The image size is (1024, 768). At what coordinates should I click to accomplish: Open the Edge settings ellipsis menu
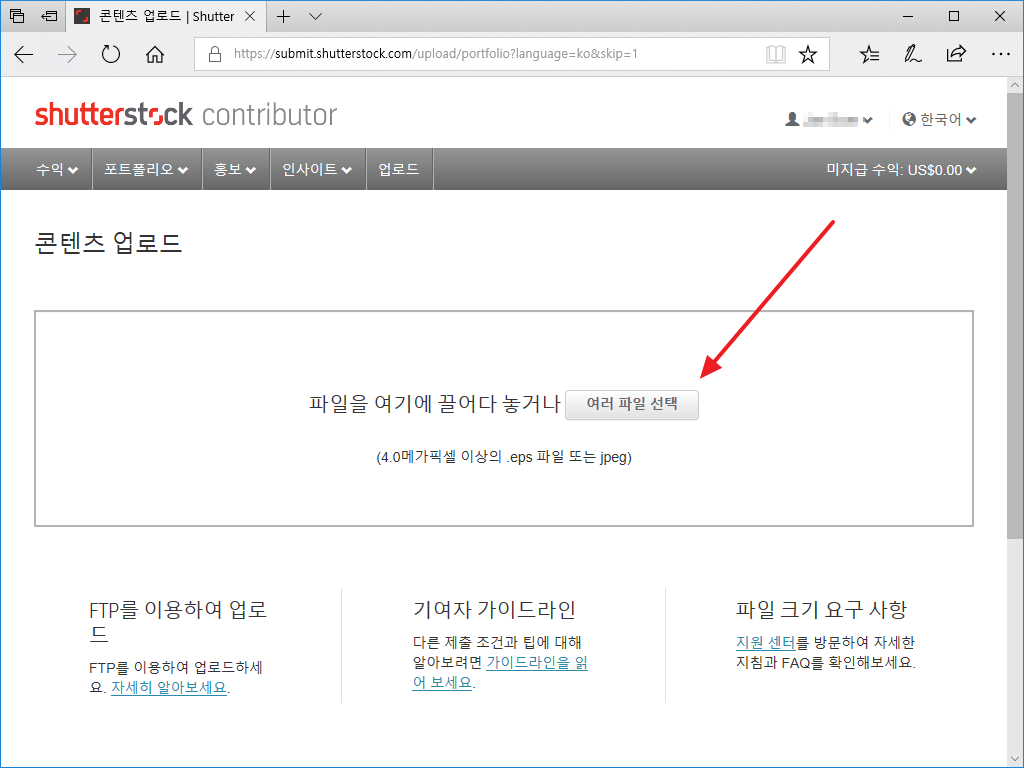tap(999, 54)
